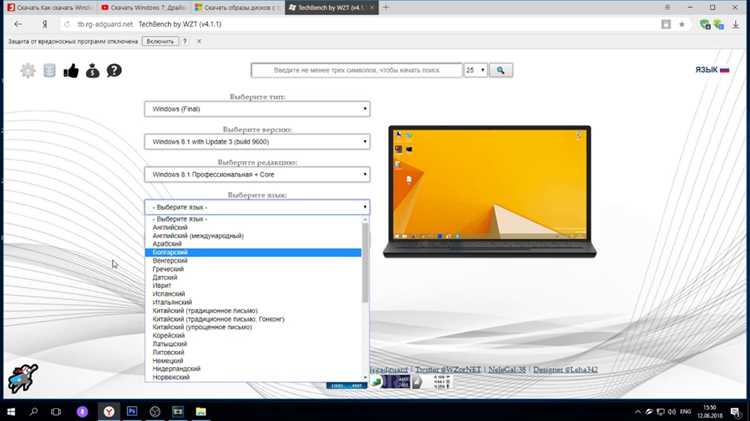Open the browser downloads arrow icon
Viewport: 750px width, 421px height.
tap(736, 24)
